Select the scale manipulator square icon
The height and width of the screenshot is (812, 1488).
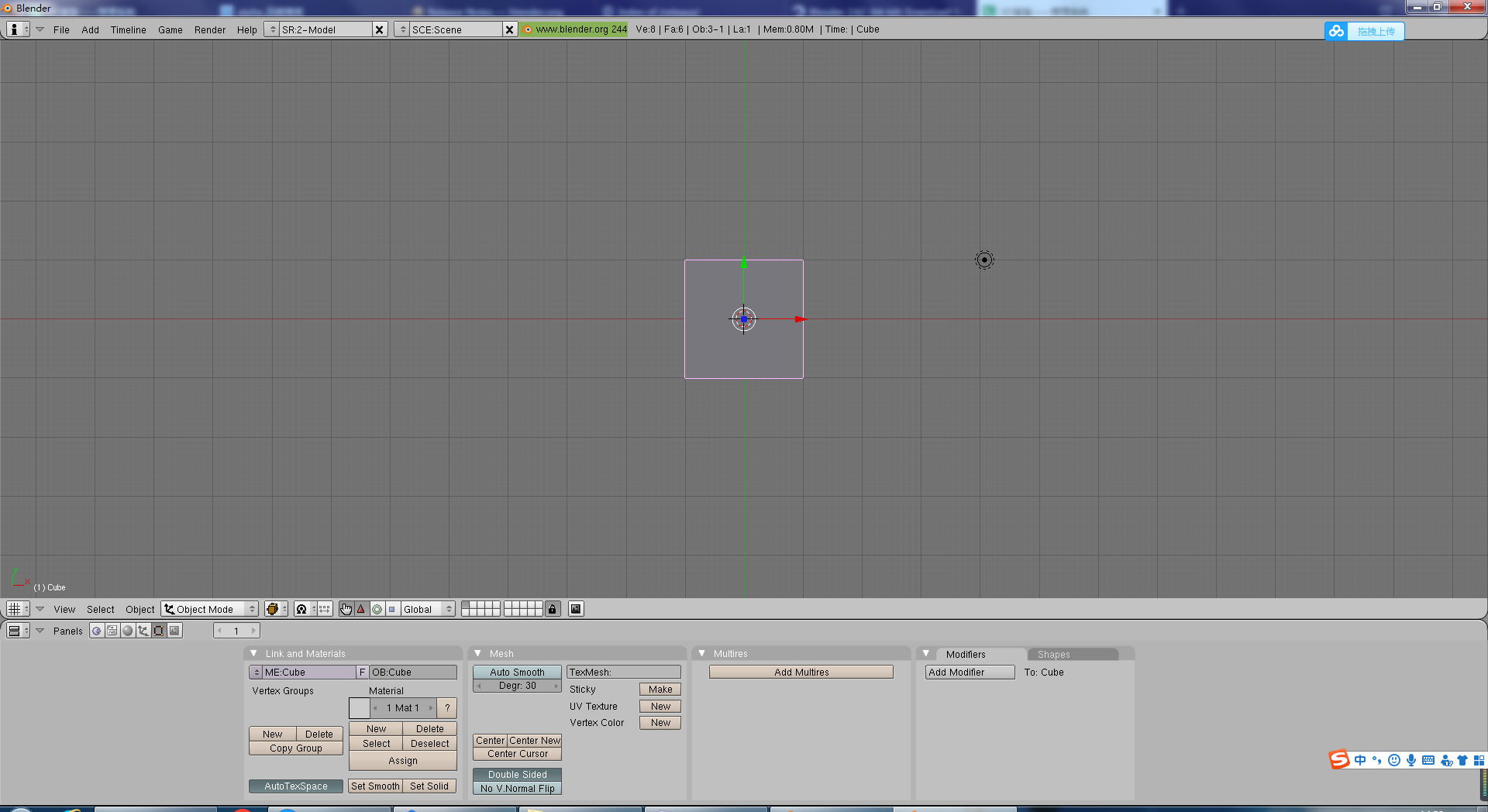click(392, 609)
